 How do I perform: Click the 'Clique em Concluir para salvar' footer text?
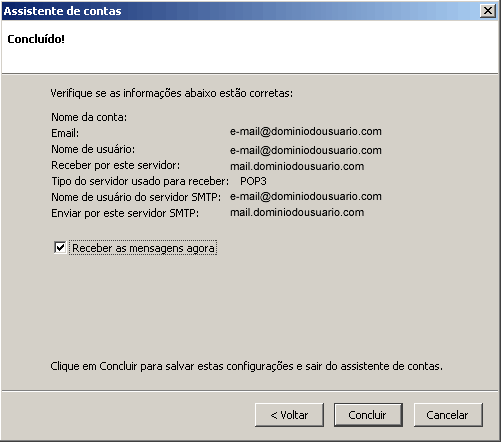click(247, 366)
